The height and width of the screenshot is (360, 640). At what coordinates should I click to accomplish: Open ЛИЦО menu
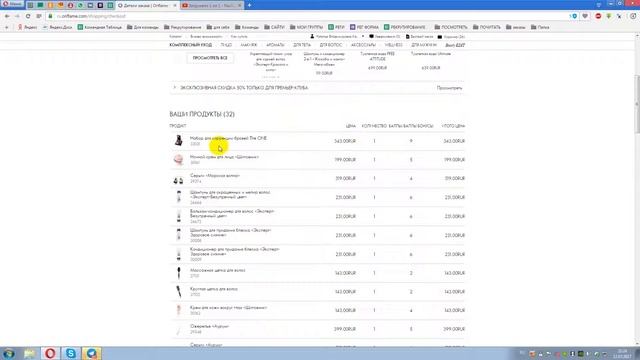pyautogui.click(x=226, y=45)
